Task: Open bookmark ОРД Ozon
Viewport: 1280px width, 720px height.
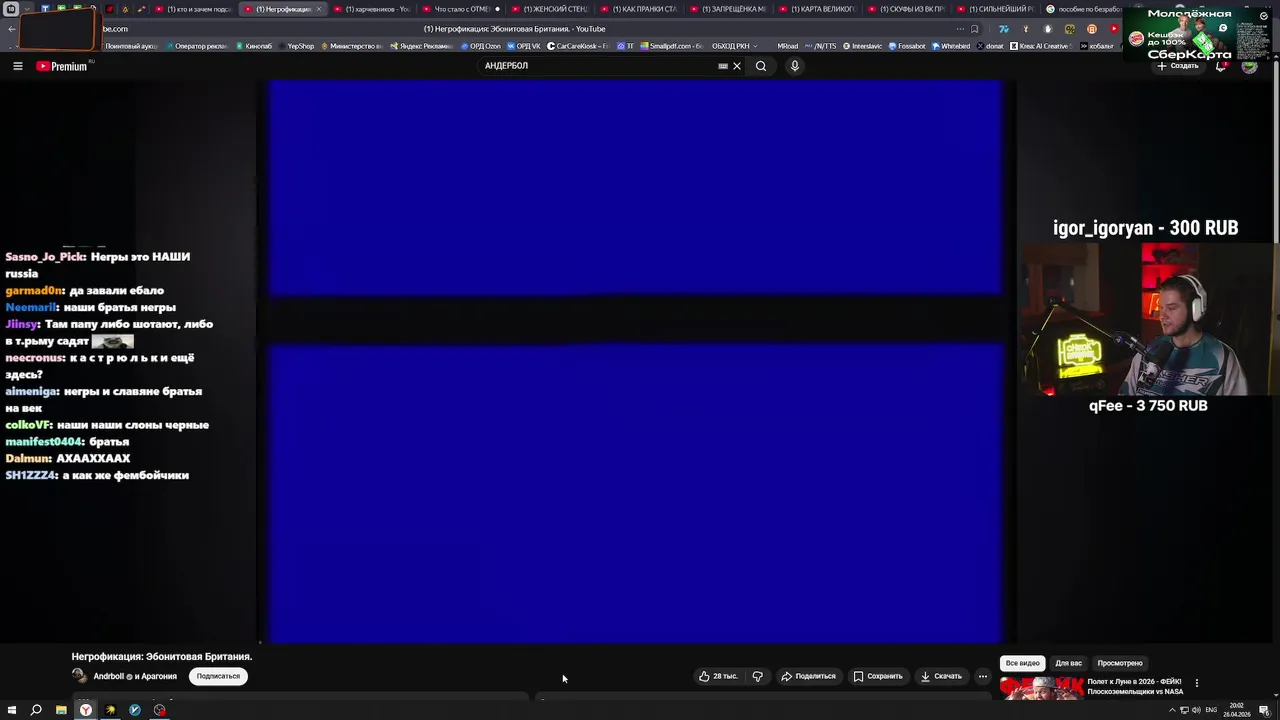Action: click(480, 46)
